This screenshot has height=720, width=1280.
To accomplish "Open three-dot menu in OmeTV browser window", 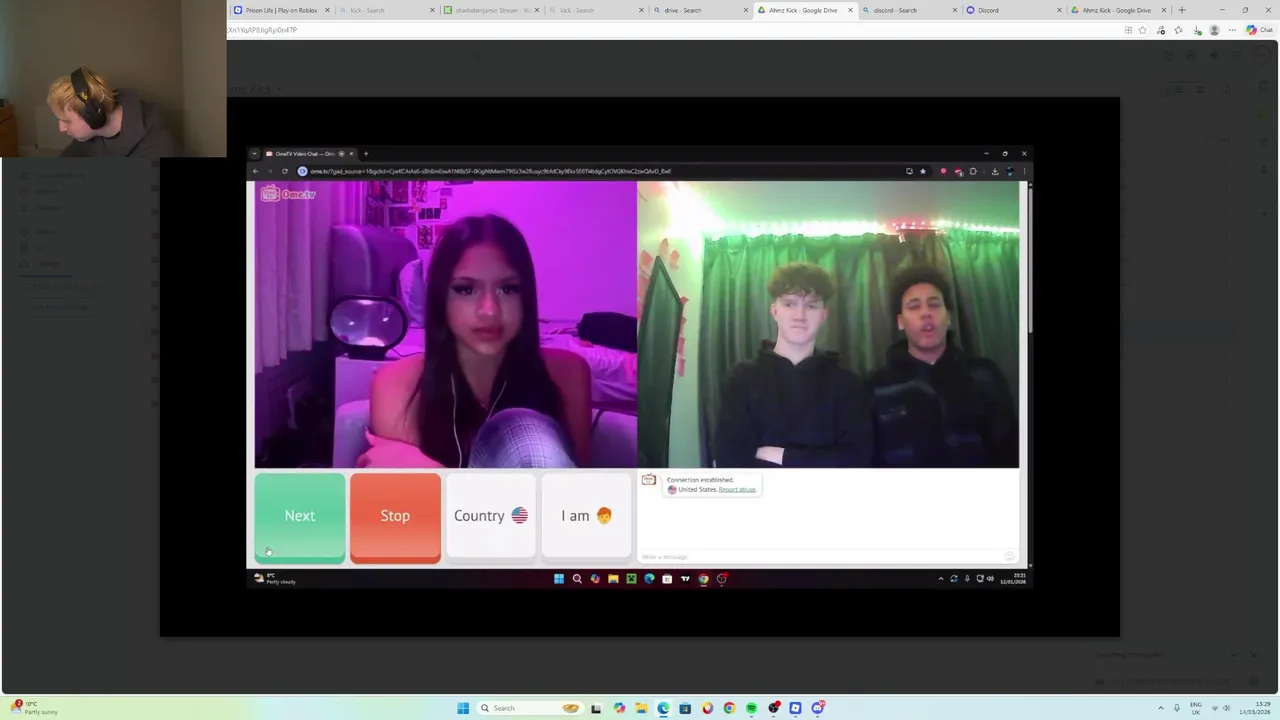I will coord(1024,171).
